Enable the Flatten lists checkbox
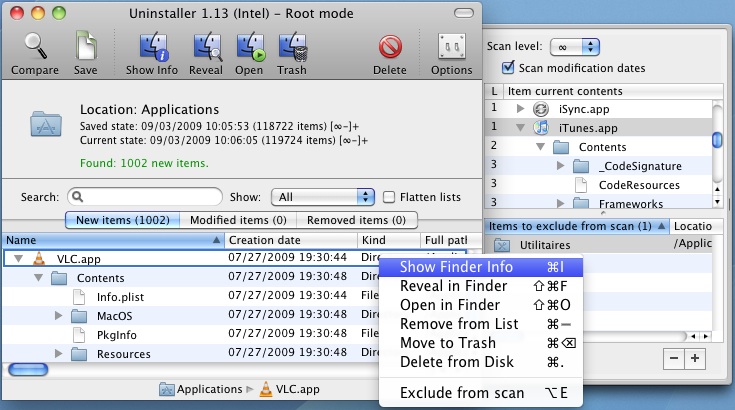This screenshot has height=410, width=735. (x=389, y=197)
